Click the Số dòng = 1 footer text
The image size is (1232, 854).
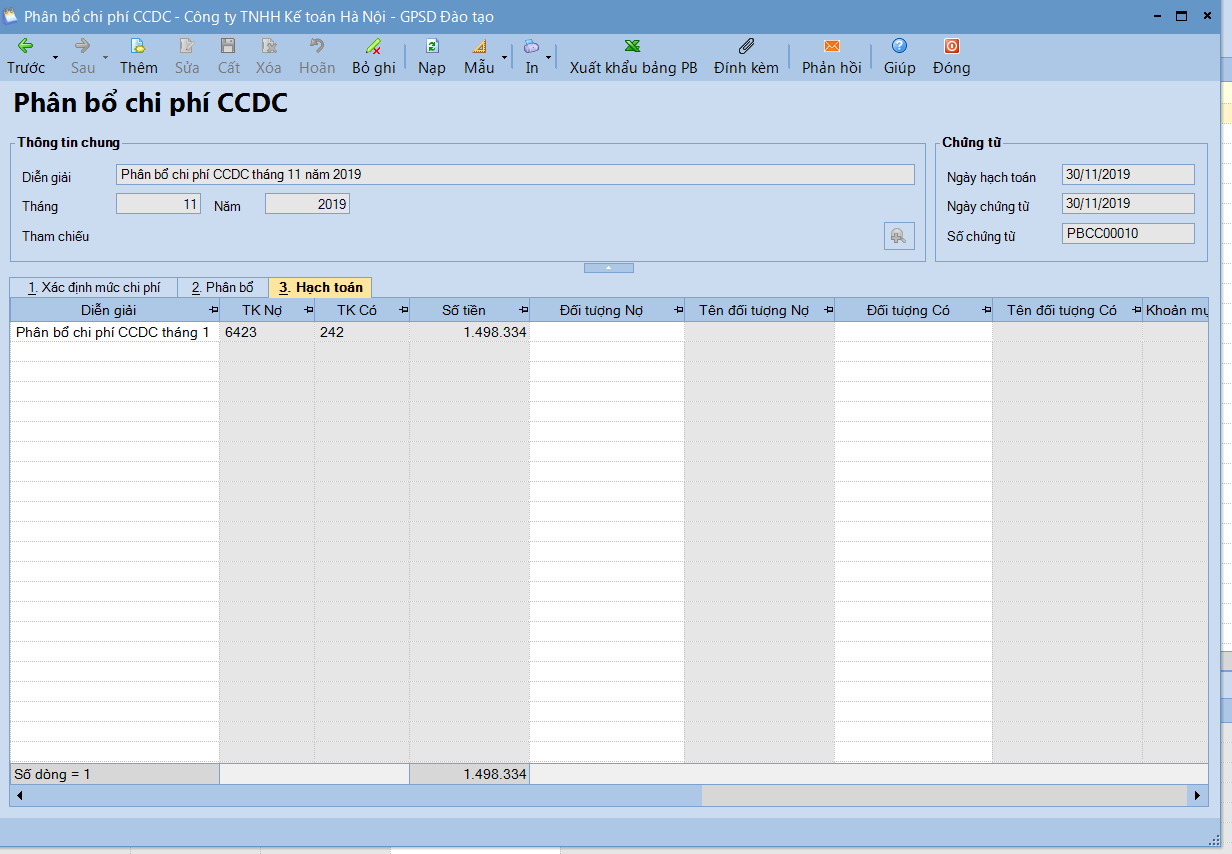click(53, 774)
